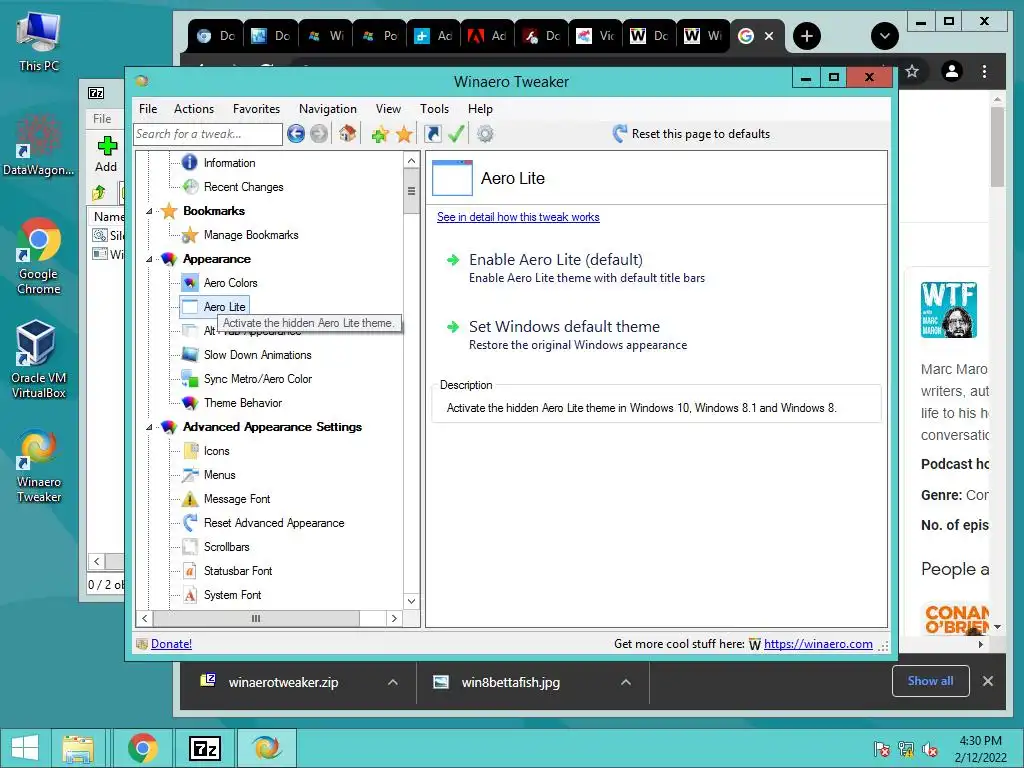Click the green checkmark toolbar icon
This screenshot has height=768, width=1024.
coord(456,134)
